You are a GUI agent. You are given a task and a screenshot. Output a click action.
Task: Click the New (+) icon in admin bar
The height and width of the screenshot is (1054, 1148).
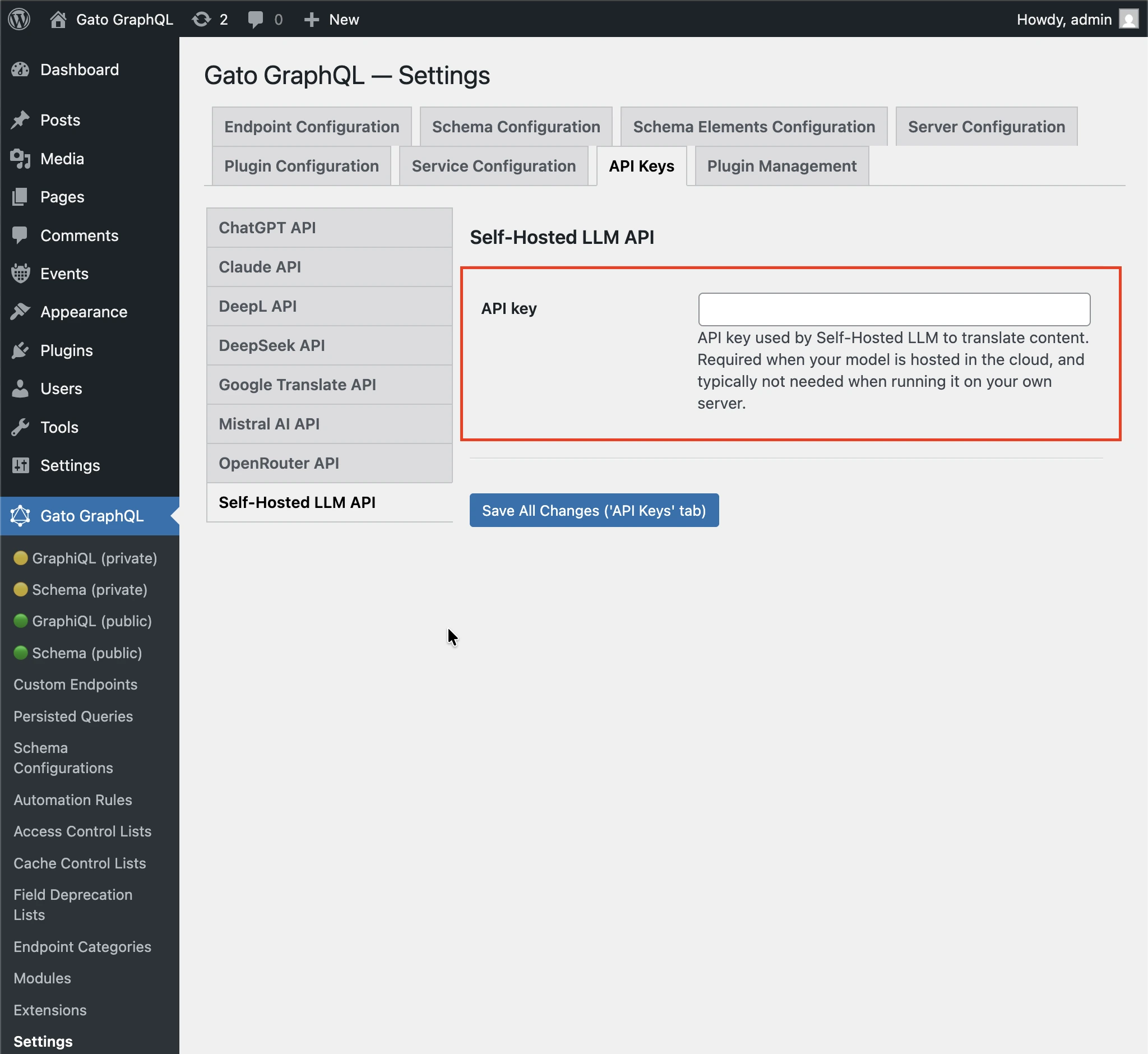click(x=311, y=19)
